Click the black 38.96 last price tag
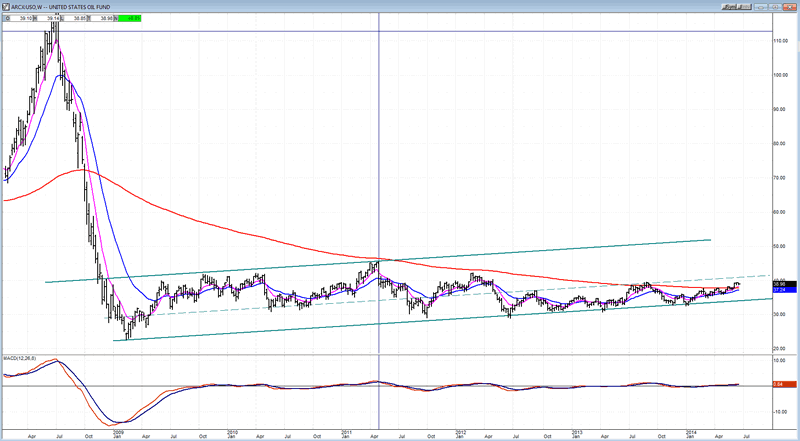The height and width of the screenshot is (441, 800). coord(784,283)
